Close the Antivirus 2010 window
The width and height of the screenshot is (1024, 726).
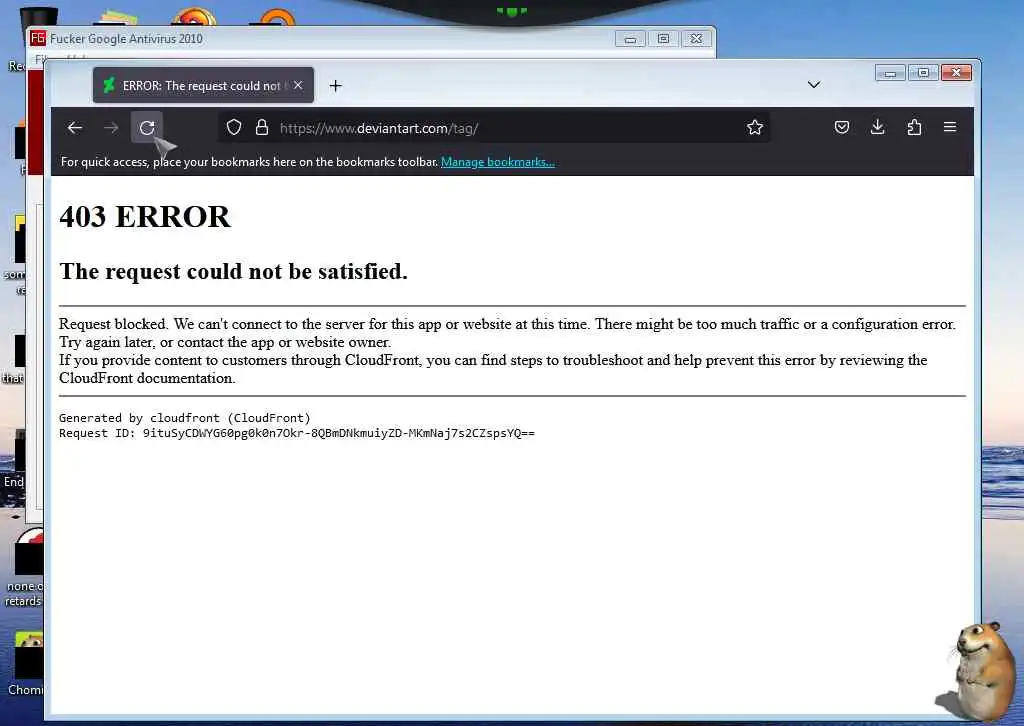(x=696, y=39)
